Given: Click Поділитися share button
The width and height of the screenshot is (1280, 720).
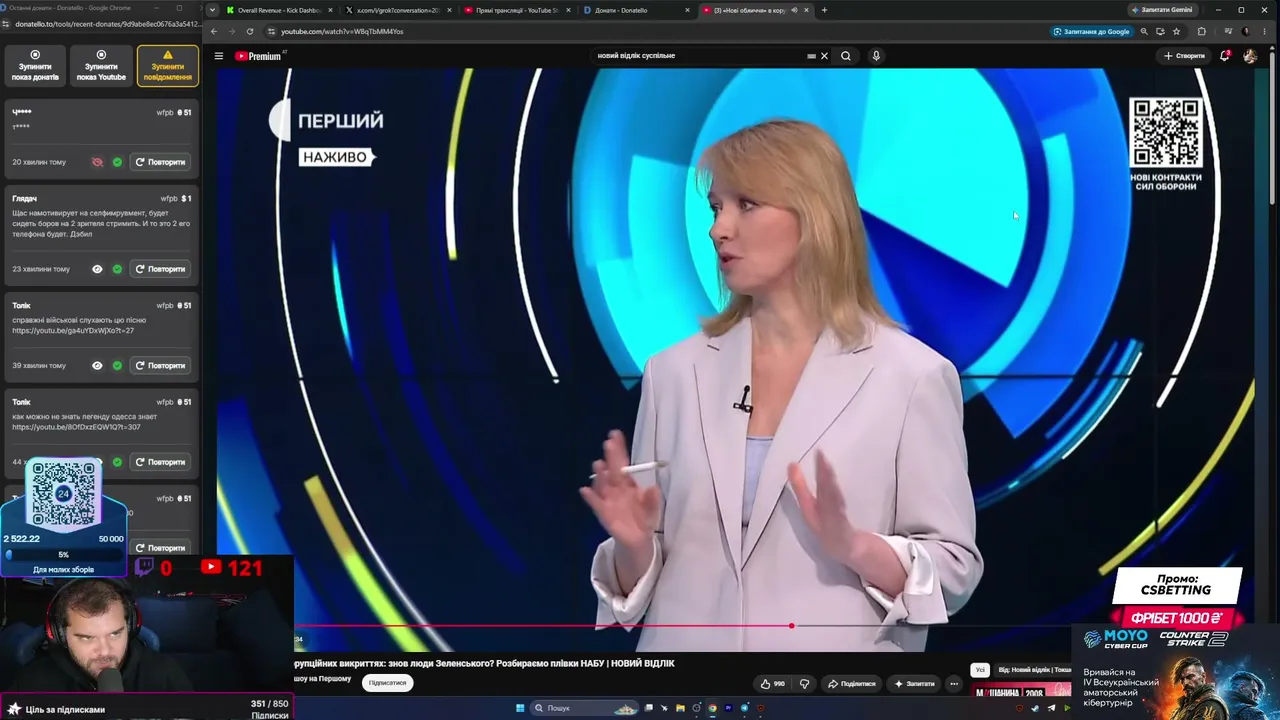Looking at the screenshot, I should click(x=851, y=684).
